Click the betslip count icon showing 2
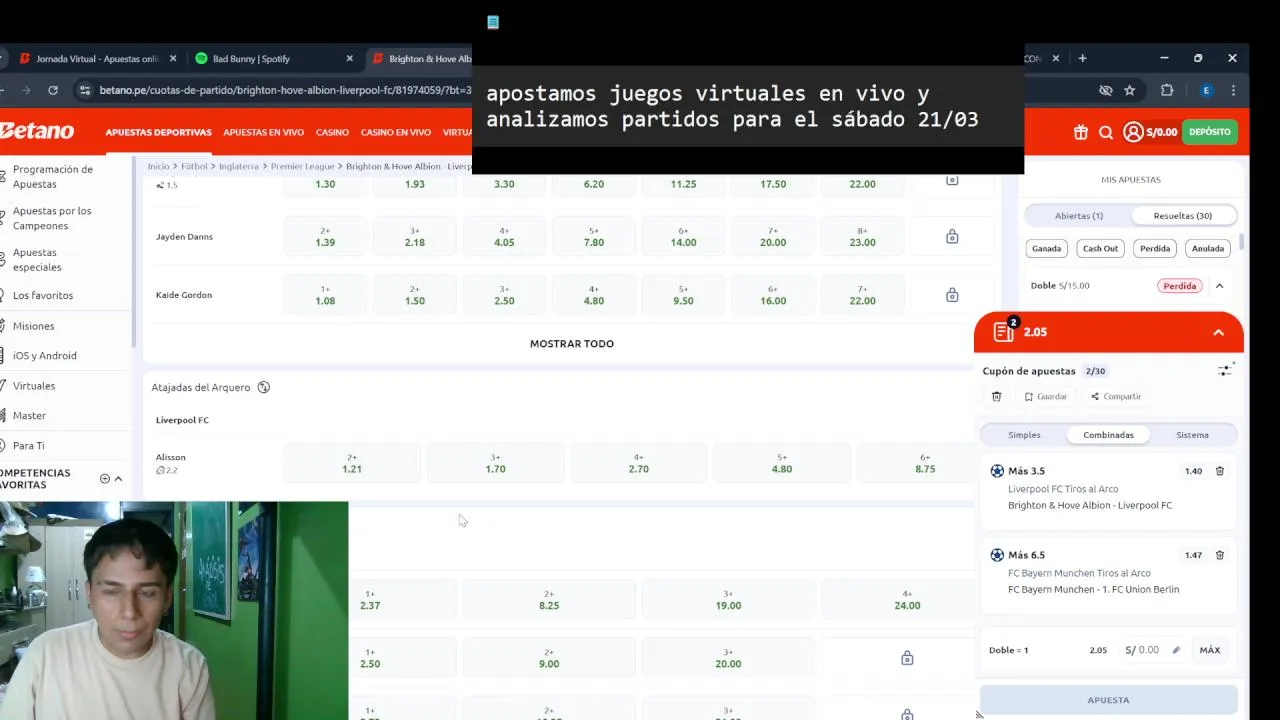 (x=1004, y=331)
